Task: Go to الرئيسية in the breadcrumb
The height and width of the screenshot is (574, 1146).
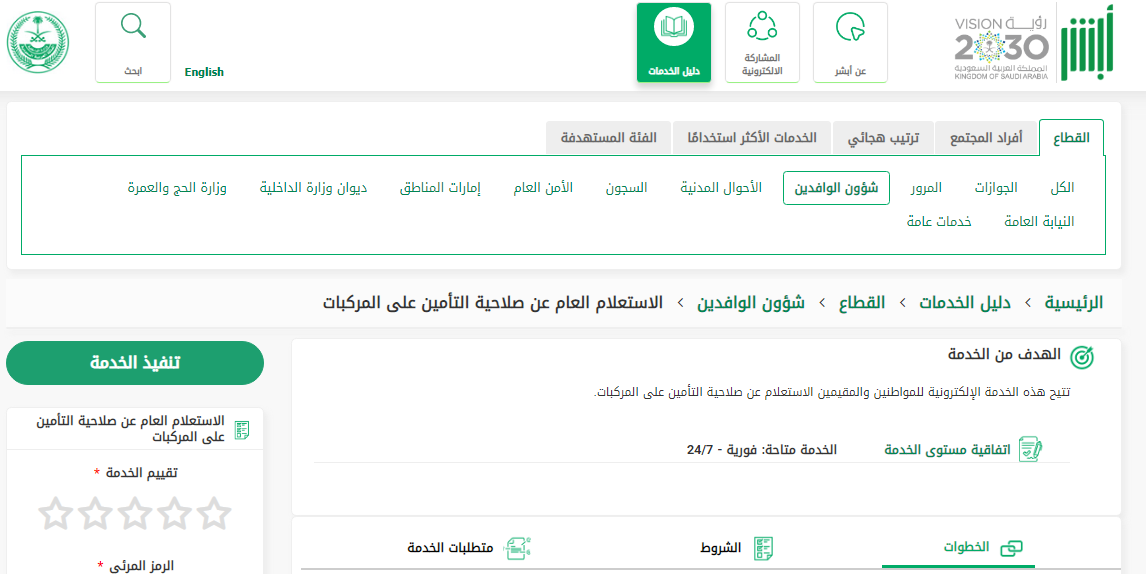Action: [x=1074, y=302]
